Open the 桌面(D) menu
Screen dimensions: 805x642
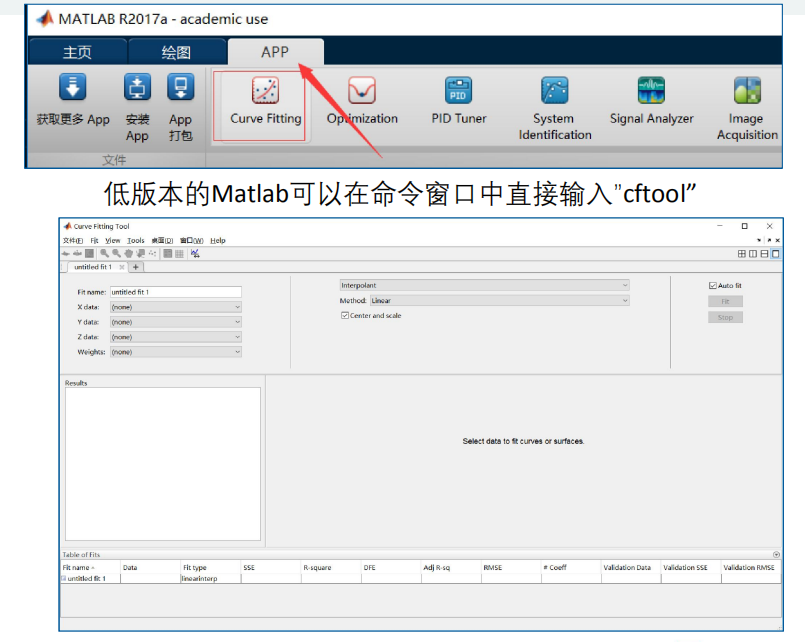(162, 240)
